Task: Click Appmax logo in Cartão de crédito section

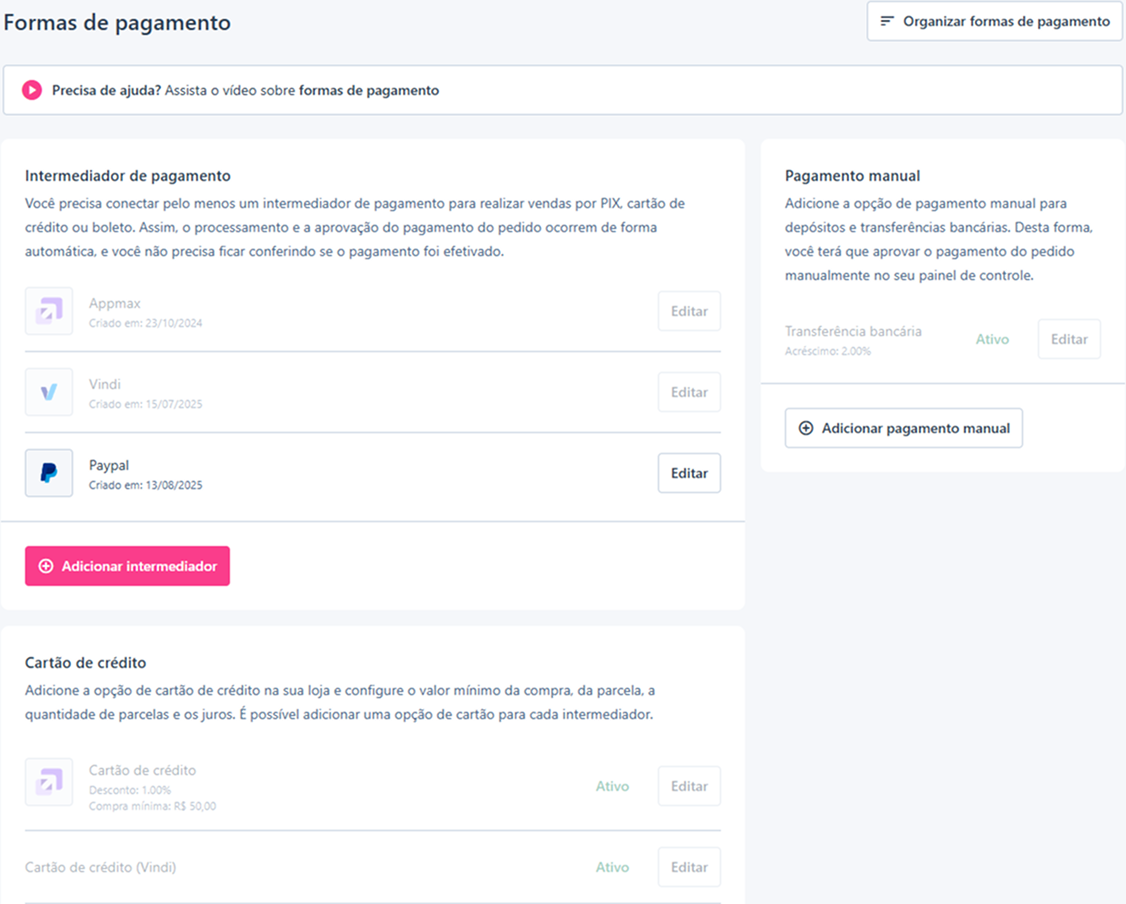Action: (x=49, y=782)
